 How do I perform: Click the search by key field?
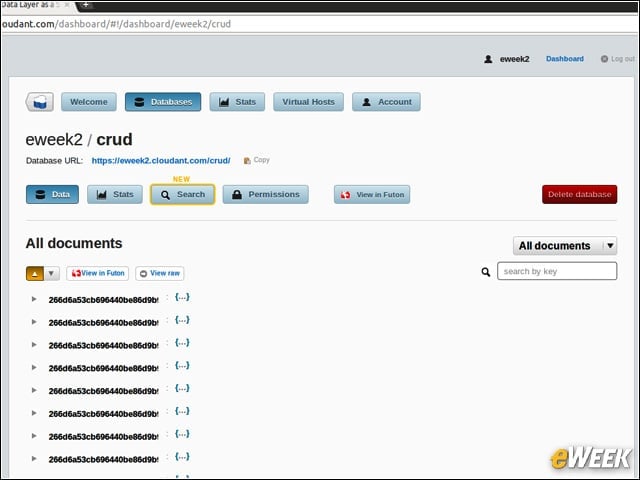tap(557, 271)
